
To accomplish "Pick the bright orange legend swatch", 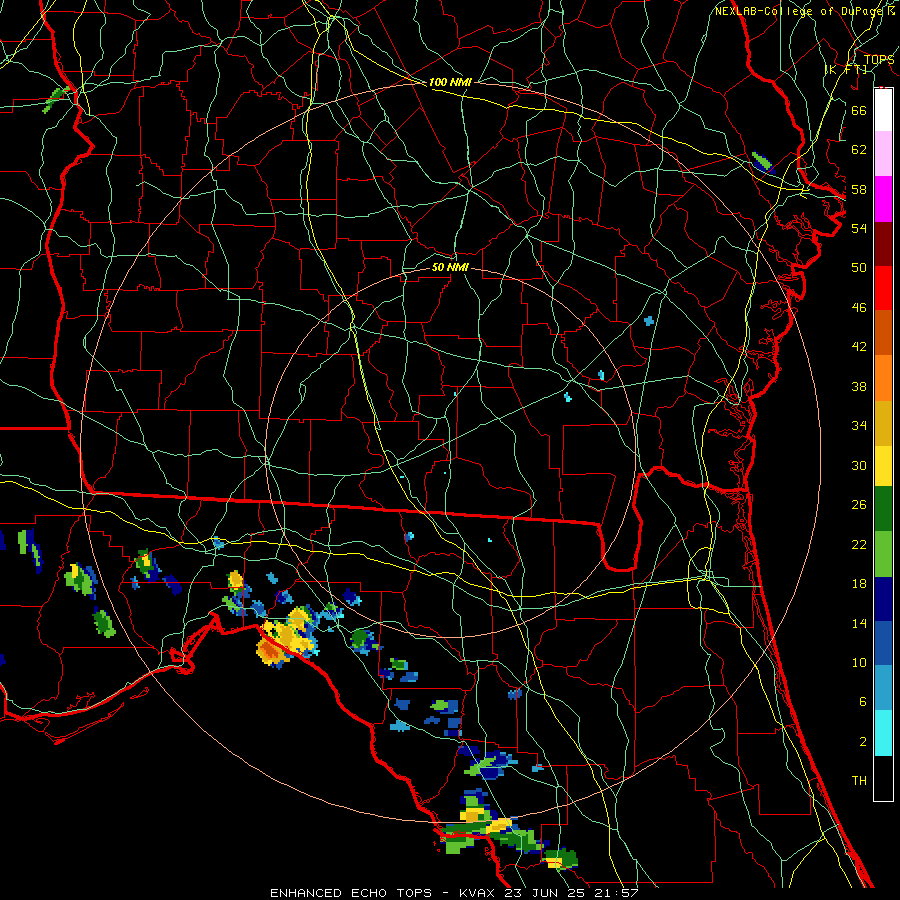I will [x=883, y=378].
